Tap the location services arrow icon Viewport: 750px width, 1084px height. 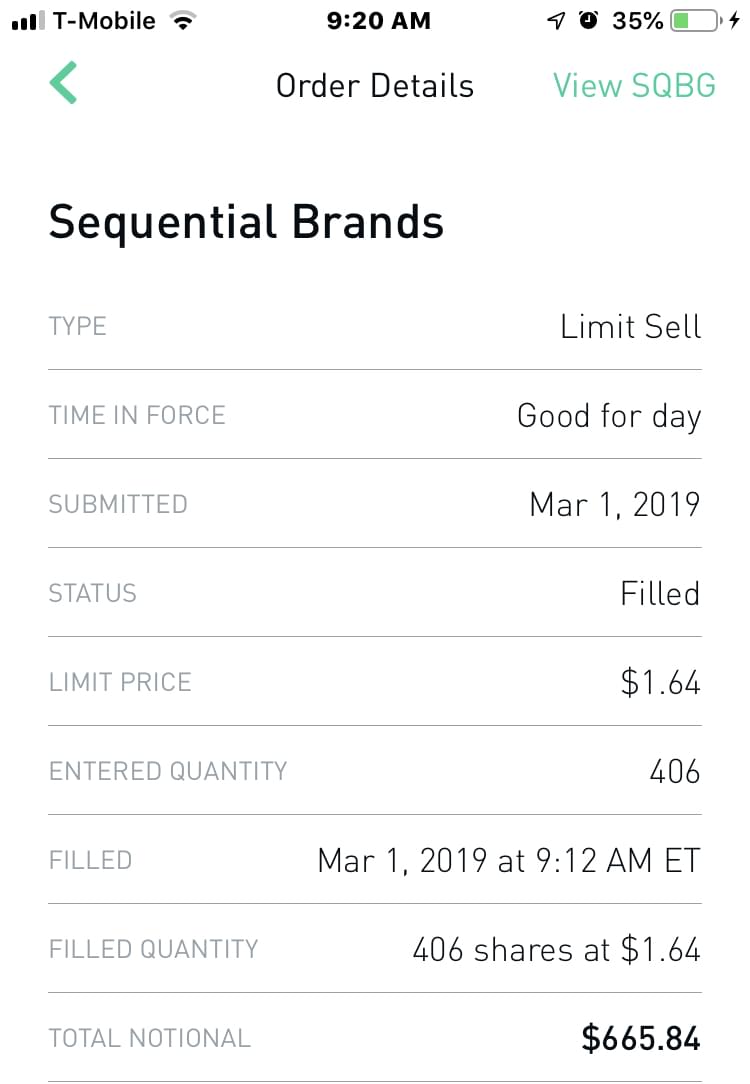point(556,21)
